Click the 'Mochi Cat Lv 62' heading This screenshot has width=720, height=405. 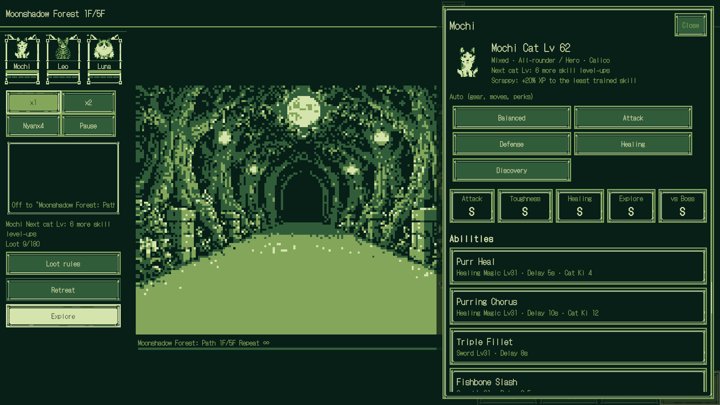530,48
